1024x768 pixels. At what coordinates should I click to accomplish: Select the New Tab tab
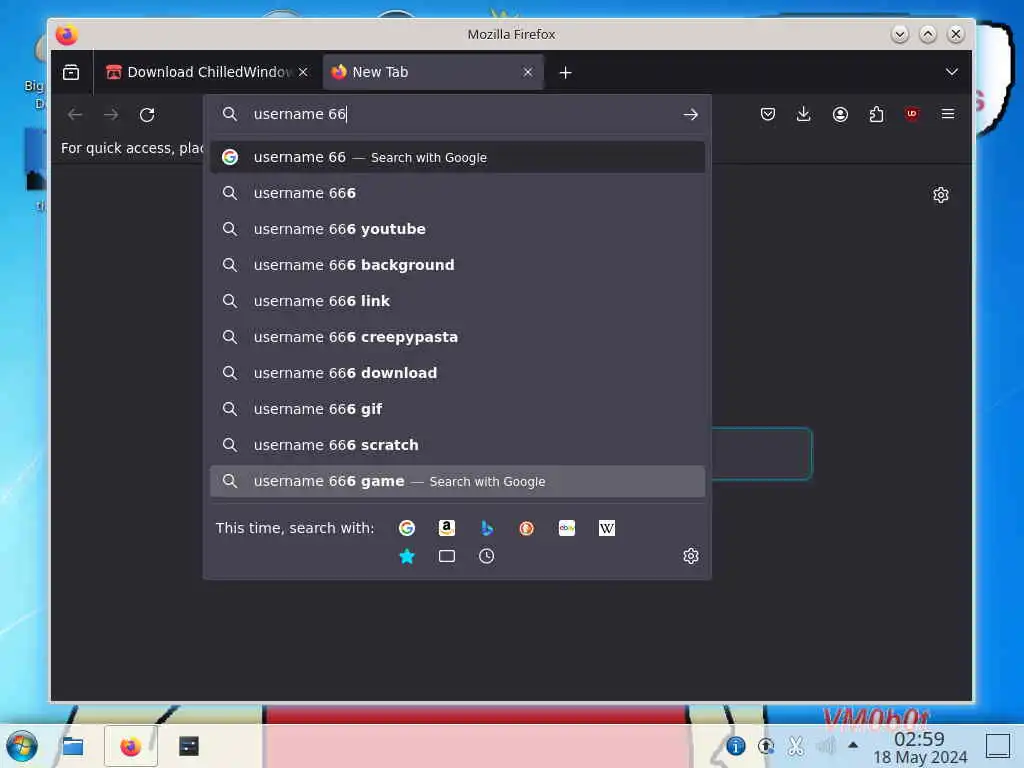tap(433, 72)
